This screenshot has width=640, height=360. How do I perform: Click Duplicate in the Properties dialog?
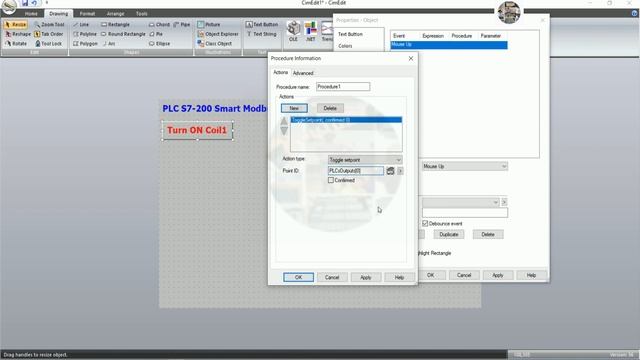click(449, 234)
